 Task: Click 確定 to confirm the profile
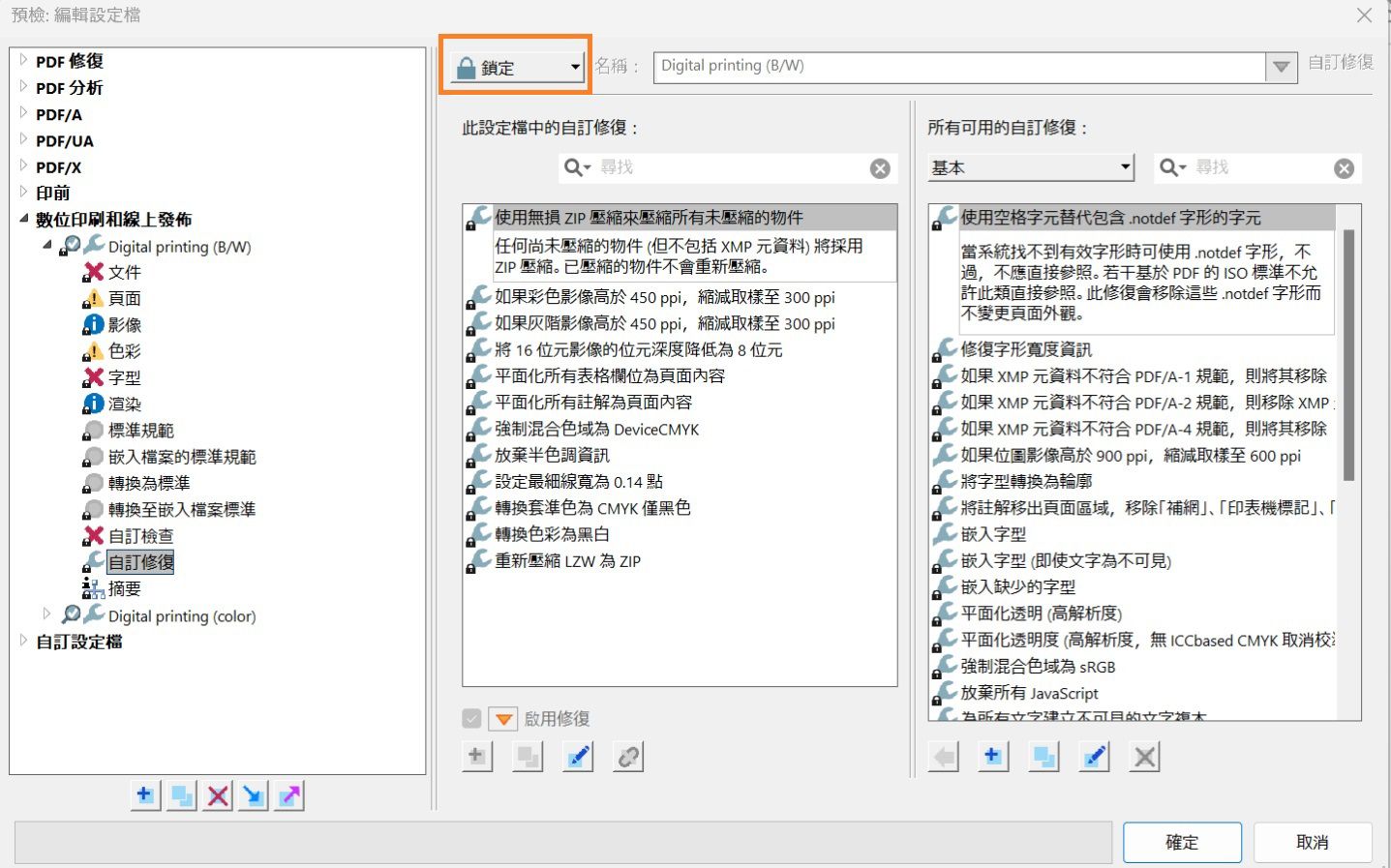(1182, 842)
